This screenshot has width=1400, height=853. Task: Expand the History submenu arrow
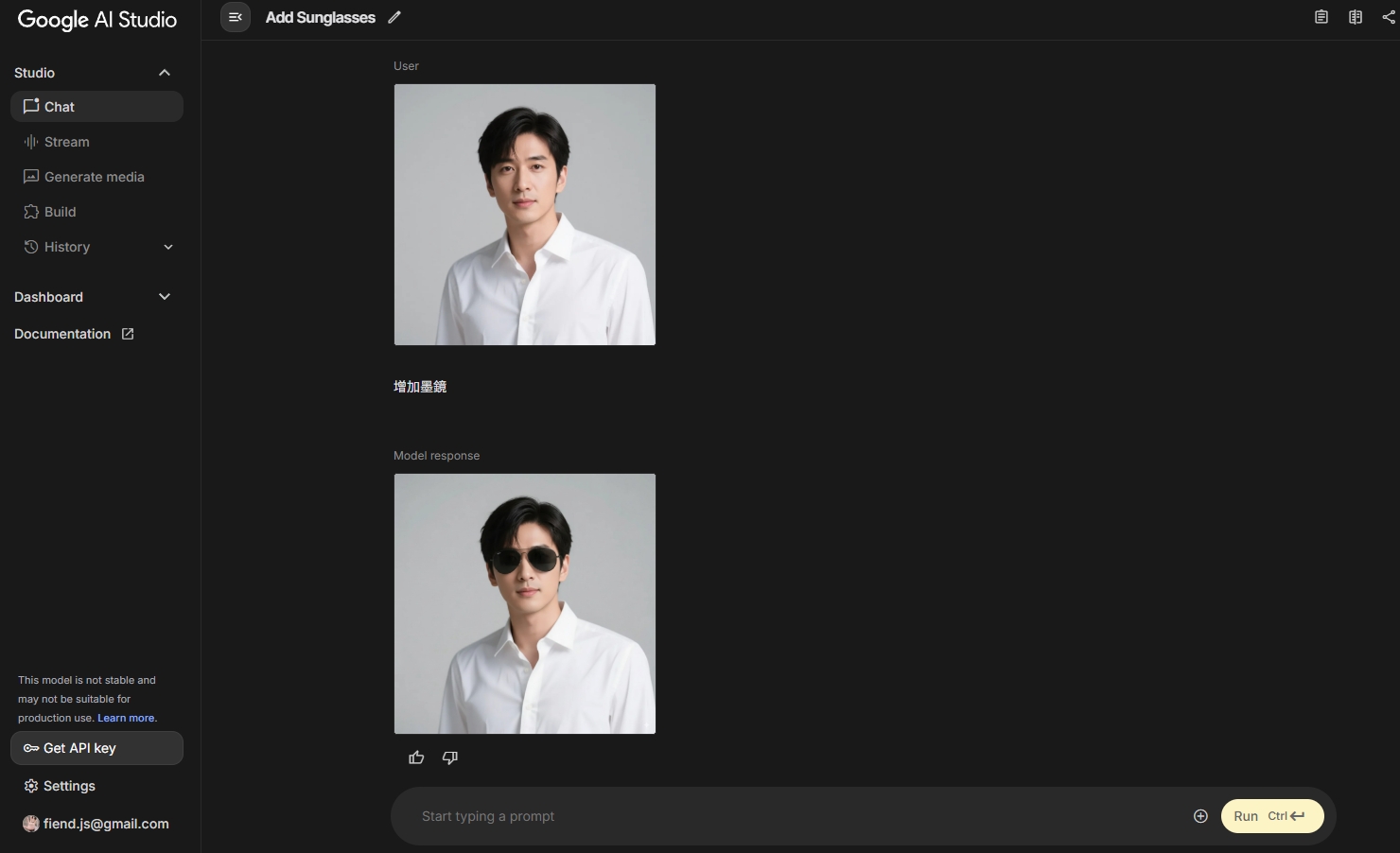click(168, 247)
